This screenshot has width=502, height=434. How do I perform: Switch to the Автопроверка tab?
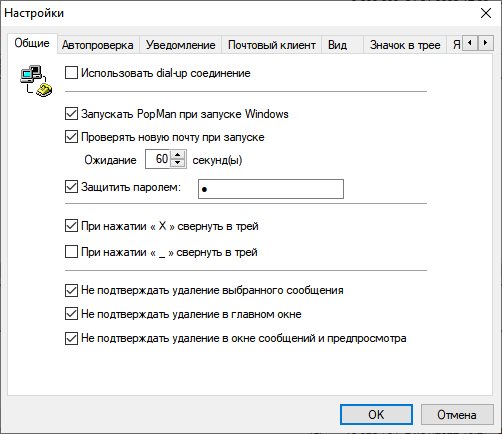(x=98, y=45)
